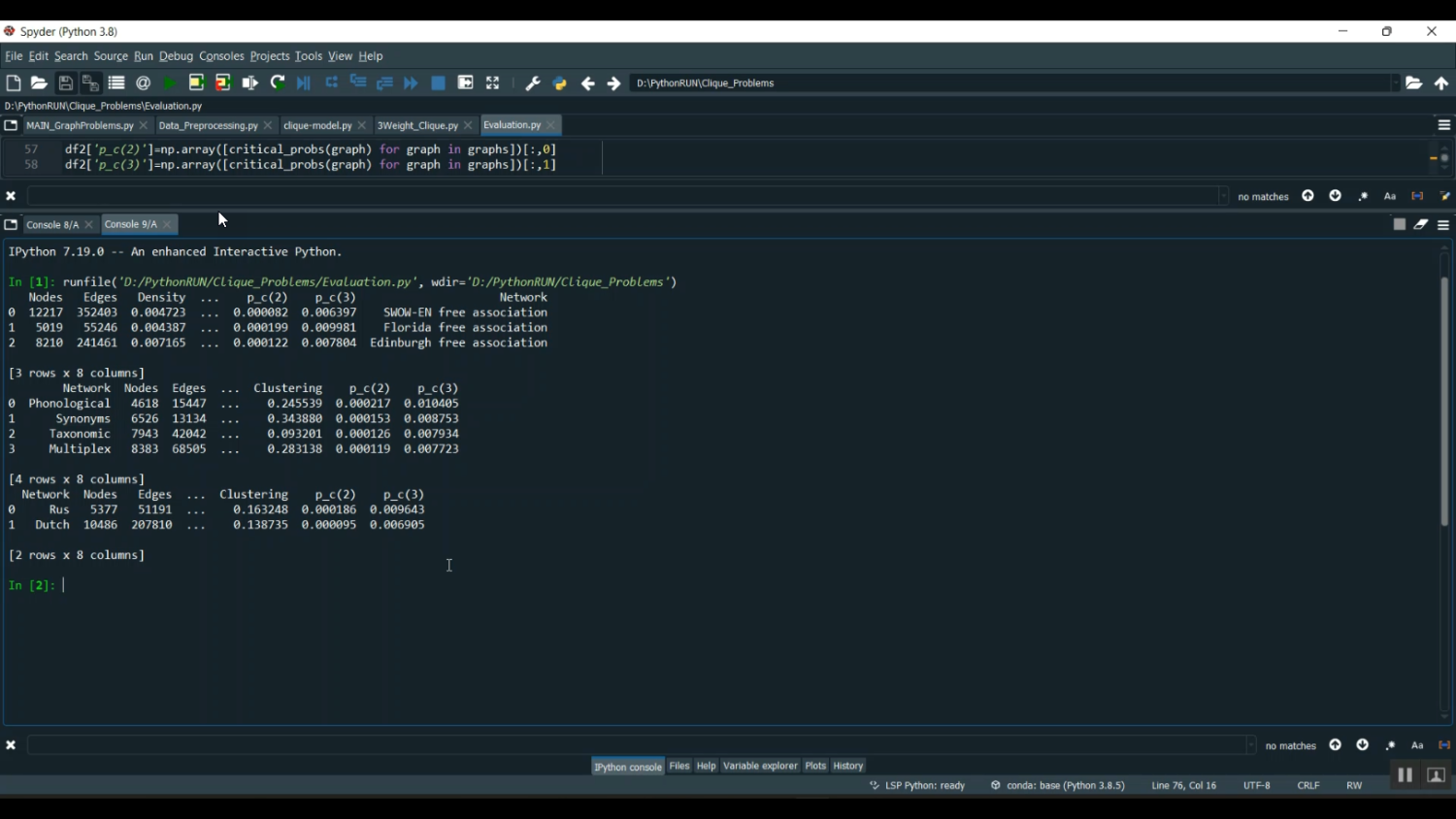Click the blue Stop debugging square
Image resolution: width=1456 pixels, height=819 pixels.
439,83
